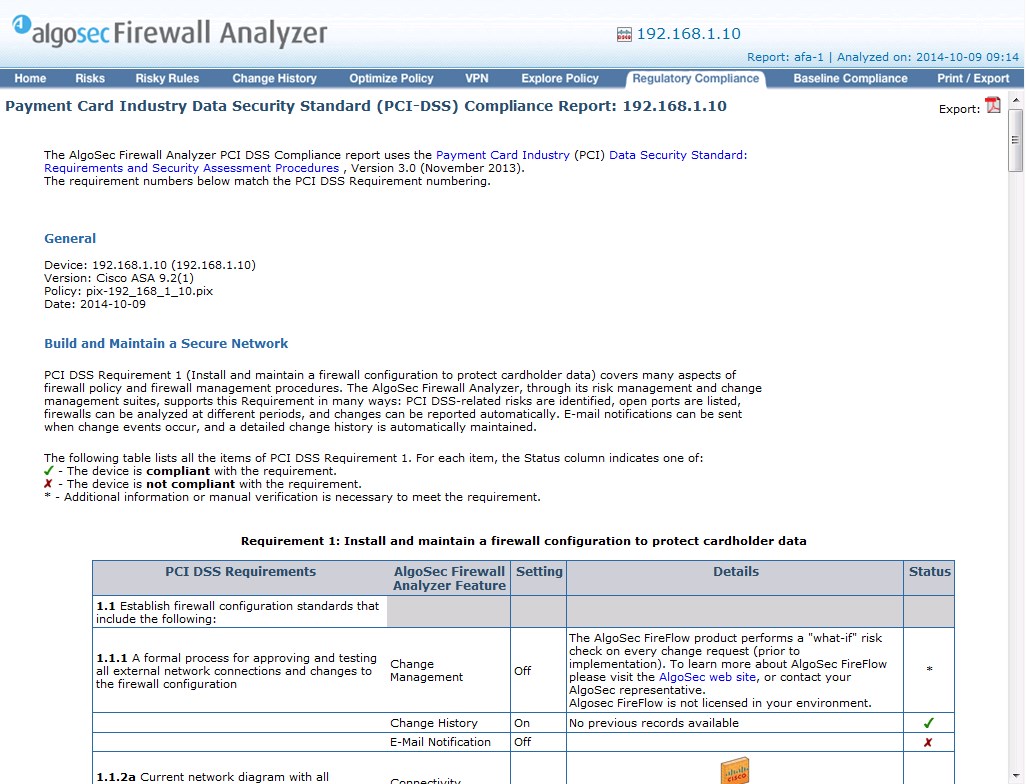Click 'Date: 2014-10-09' text
Image resolution: width=1026 pixels, height=784 pixels.
pos(95,304)
